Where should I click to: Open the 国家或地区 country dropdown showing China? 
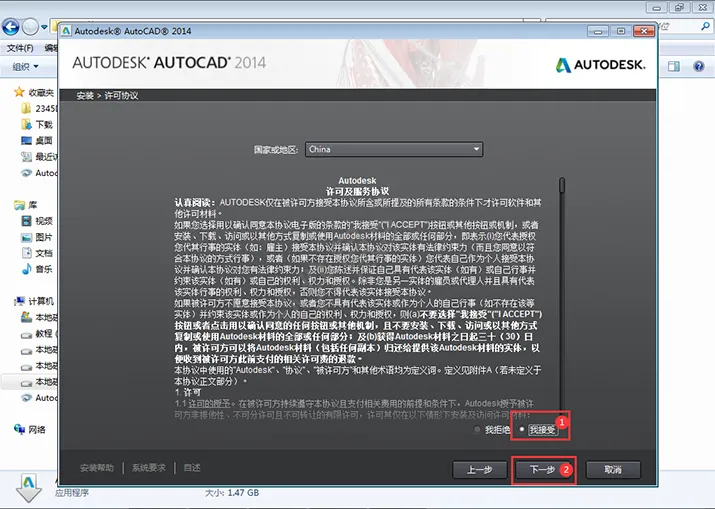point(394,149)
